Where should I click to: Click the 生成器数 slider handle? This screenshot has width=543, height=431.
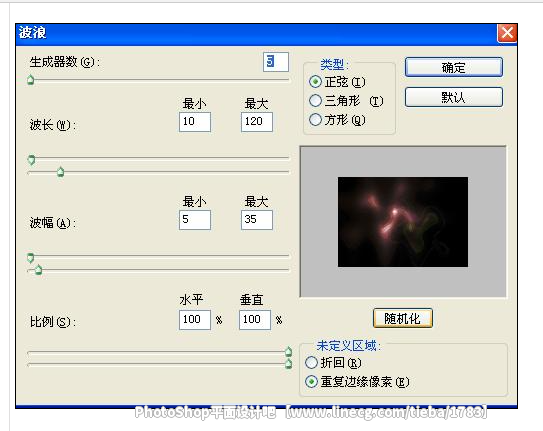[x=30, y=80]
